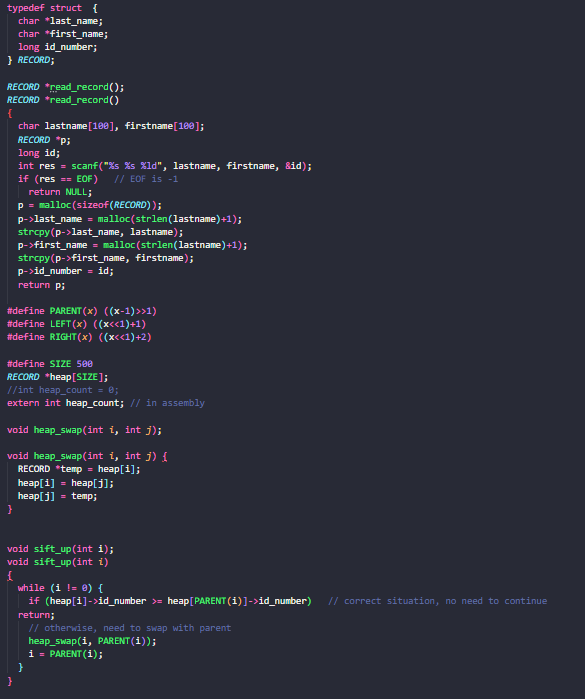585x699 pixels.
Task: Click the 'char lastname[100], firstname[100];' line
Action: click(111, 126)
